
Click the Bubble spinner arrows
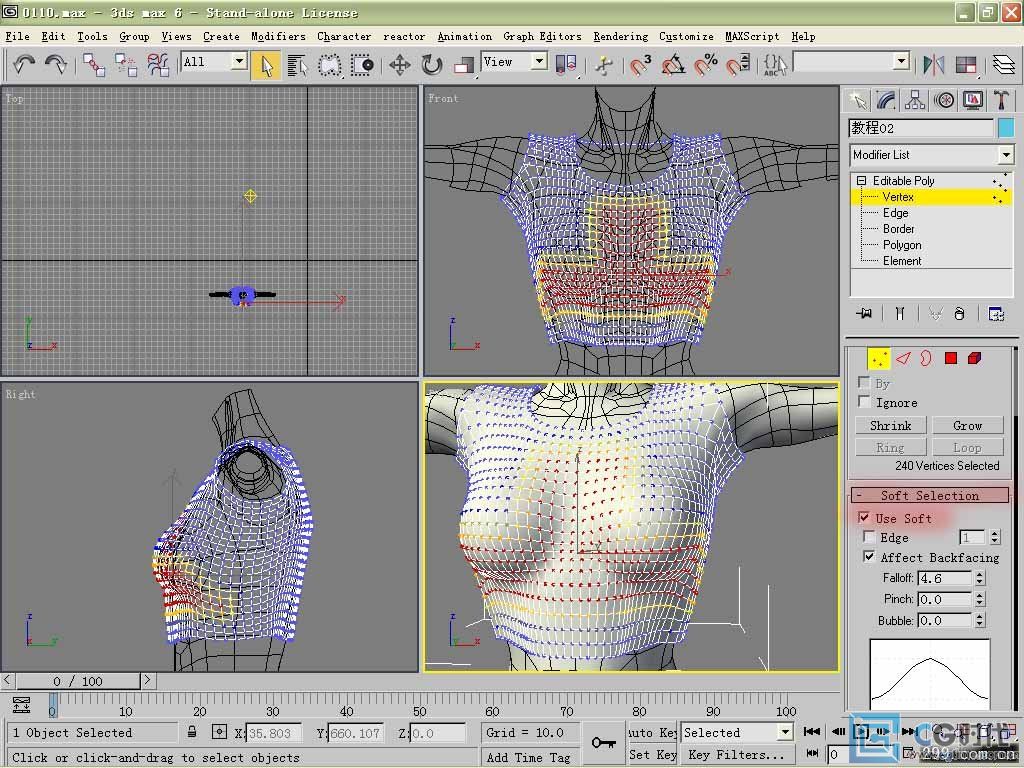979,620
